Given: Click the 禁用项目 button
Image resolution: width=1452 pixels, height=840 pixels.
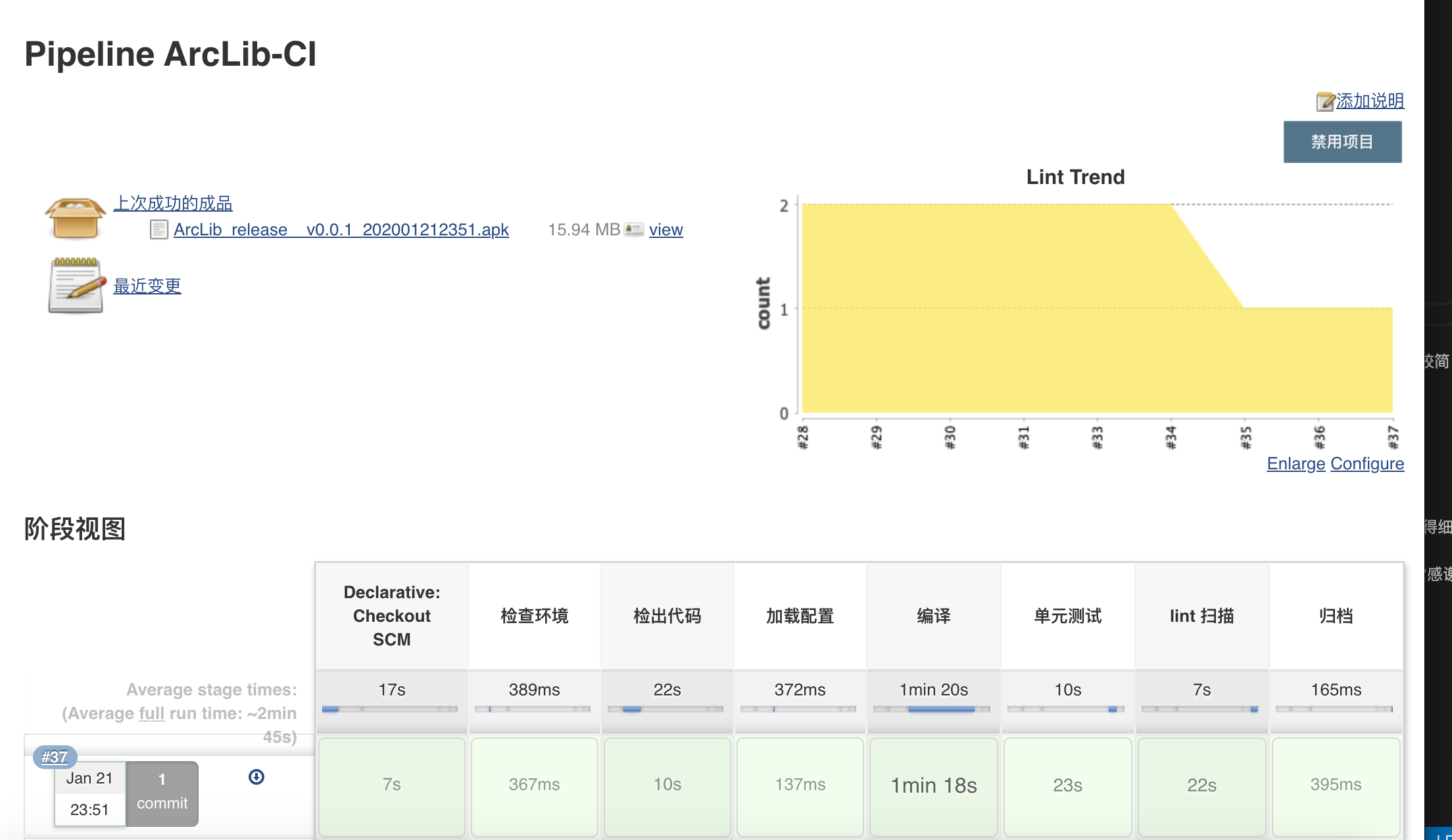Looking at the screenshot, I should (x=1342, y=142).
